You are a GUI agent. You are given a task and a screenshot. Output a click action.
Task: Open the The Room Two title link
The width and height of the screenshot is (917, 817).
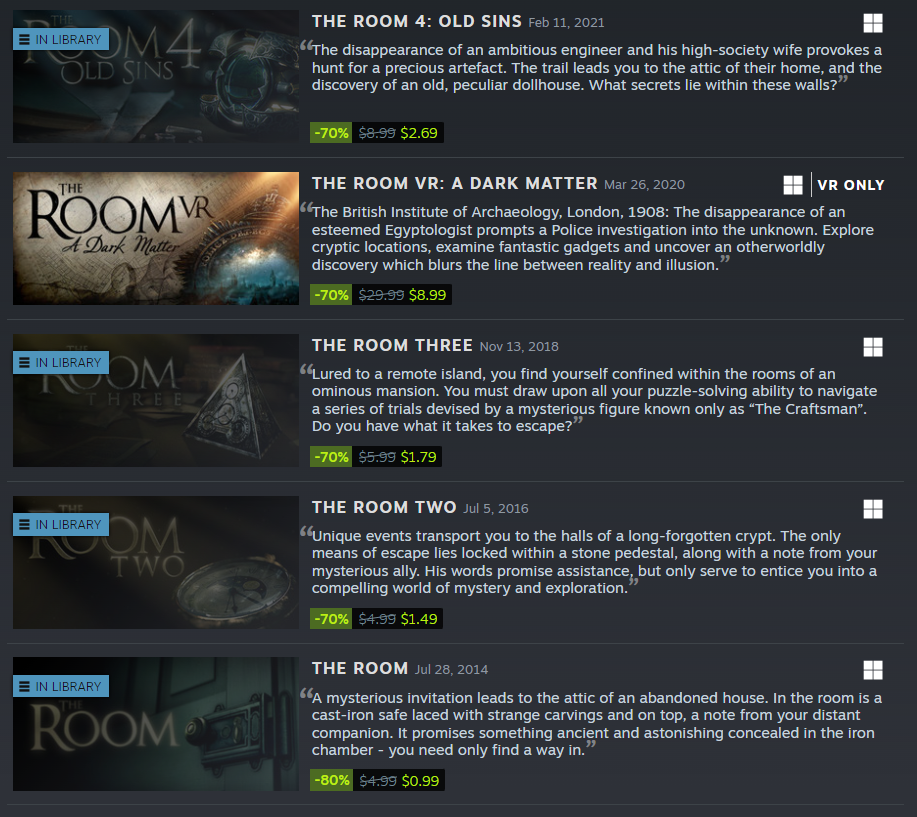click(384, 508)
